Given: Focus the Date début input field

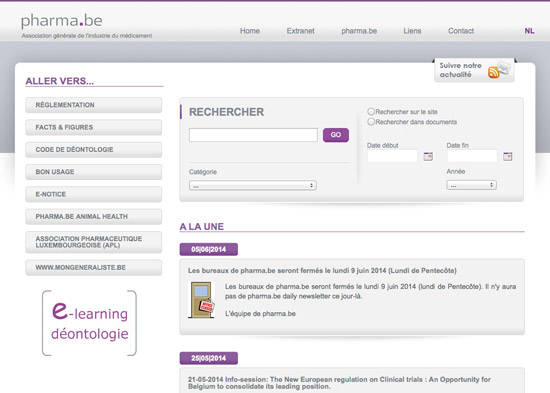Looking at the screenshot, I should 392,156.
